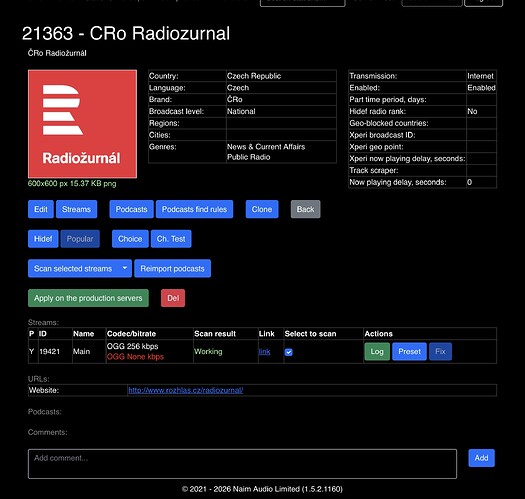
Task: Click into the Add comment text field
Action: [242, 464]
